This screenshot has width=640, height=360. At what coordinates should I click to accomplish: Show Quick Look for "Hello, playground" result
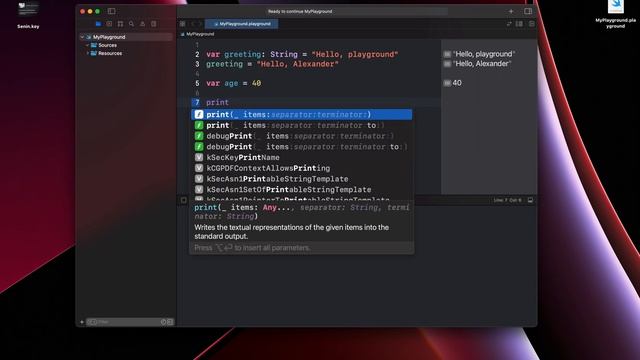pyautogui.click(x=447, y=54)
